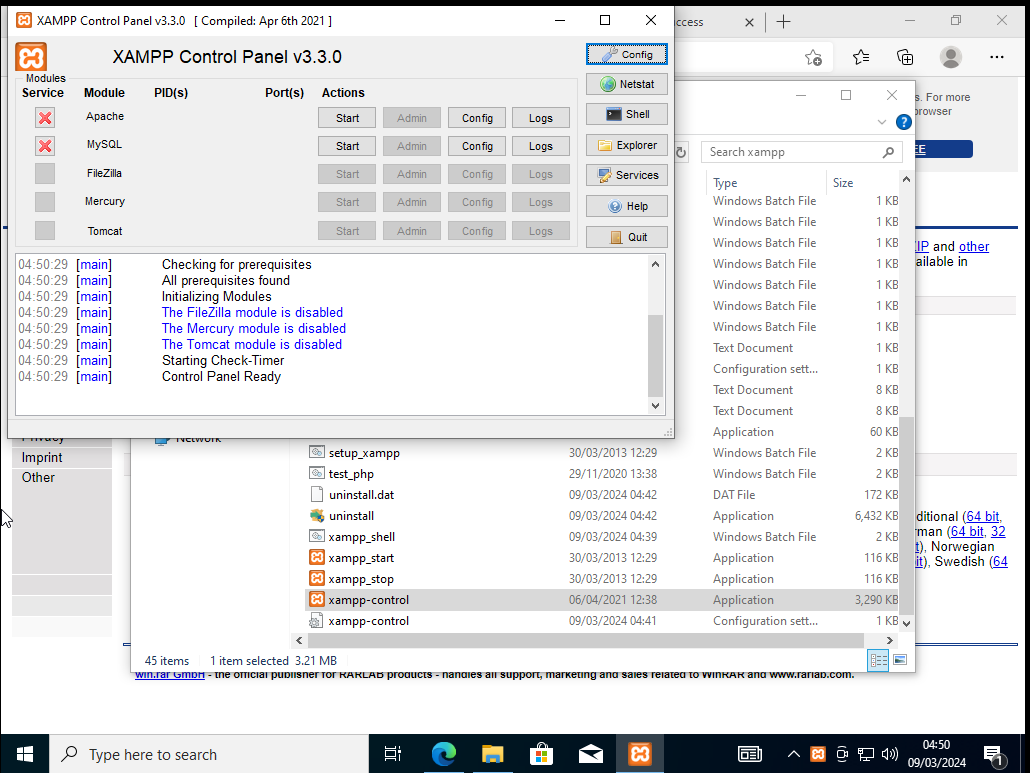Image resolution: width=1030 pixels, height=773 pixels.
Task: Quit the XAMPP Control Panel
Action: pos(627,237)
